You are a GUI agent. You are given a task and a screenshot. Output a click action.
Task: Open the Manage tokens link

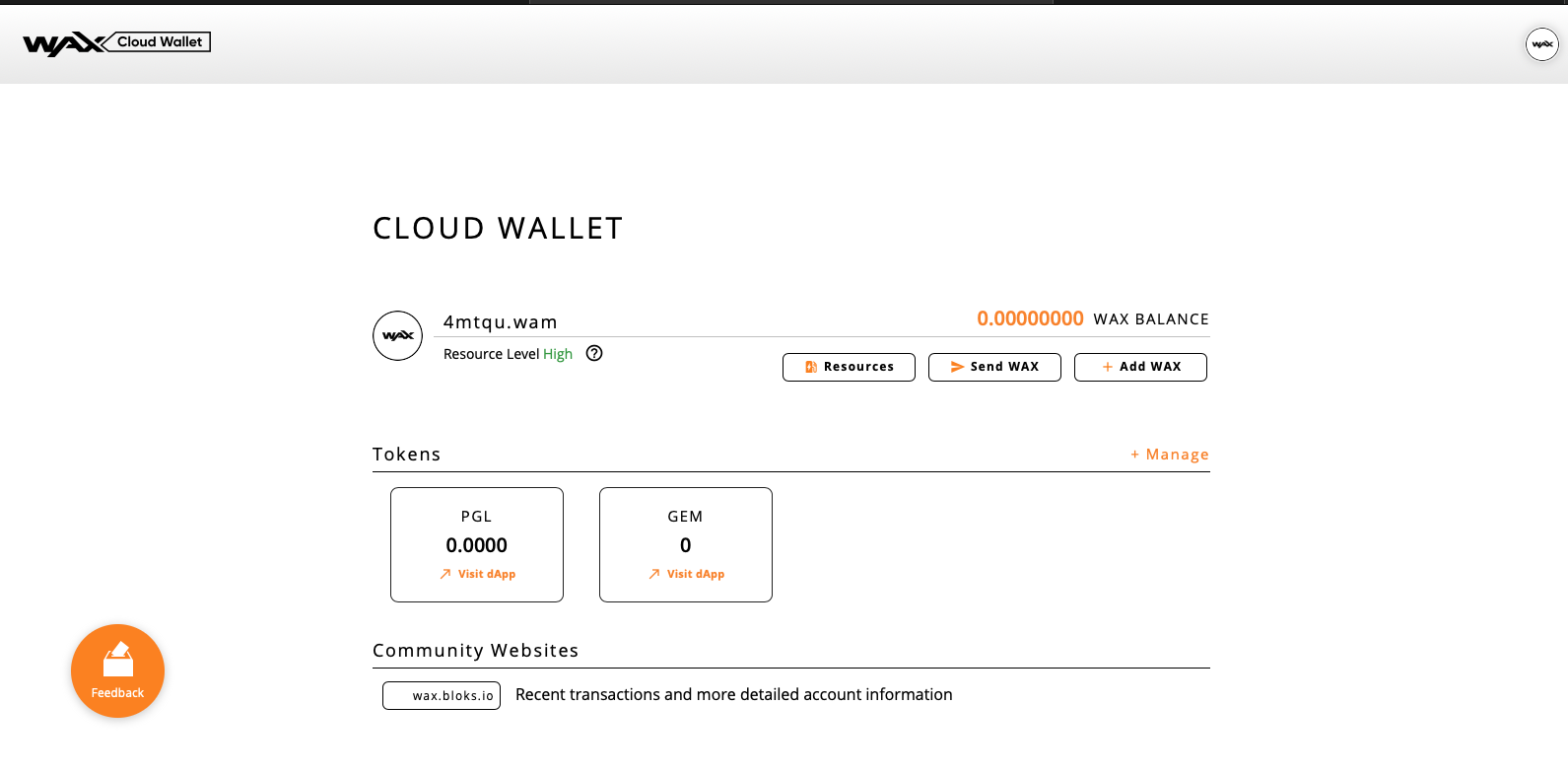pyautogui.click(x=1170, y=455)
